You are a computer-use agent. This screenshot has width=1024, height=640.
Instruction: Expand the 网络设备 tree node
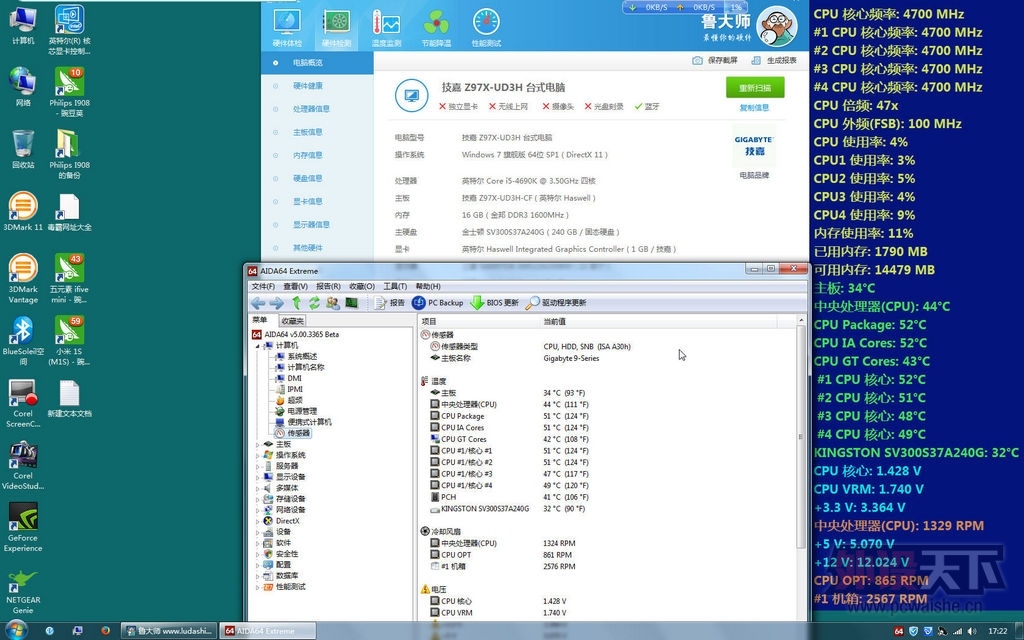point(257,510)
